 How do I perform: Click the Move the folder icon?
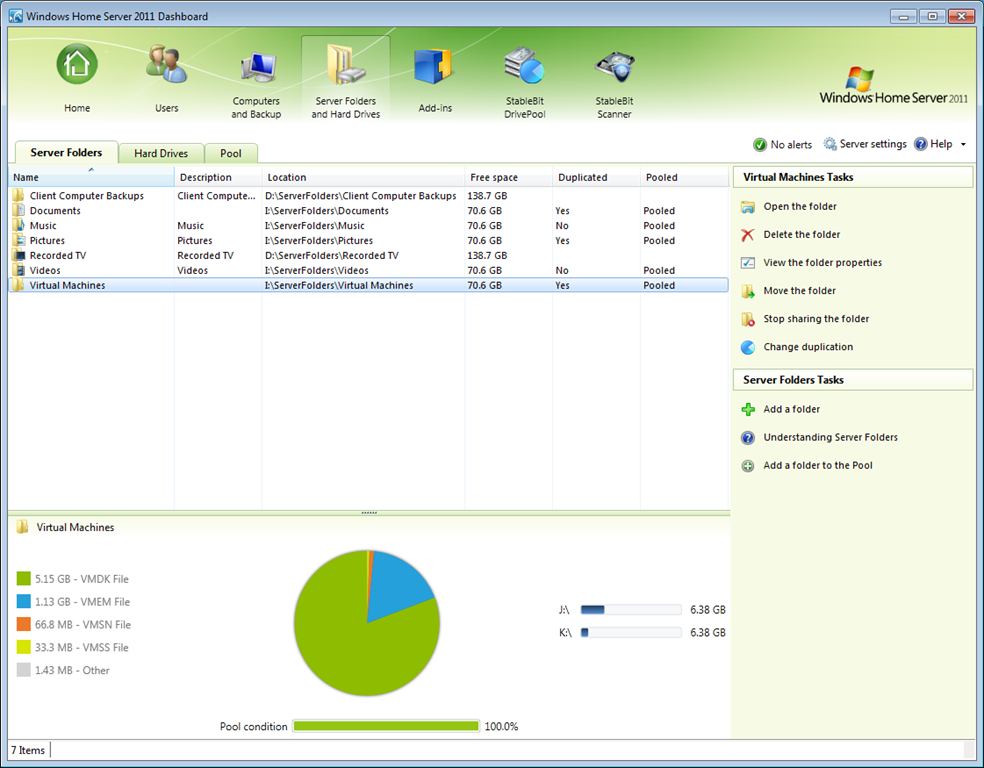(x=747, y=291)
